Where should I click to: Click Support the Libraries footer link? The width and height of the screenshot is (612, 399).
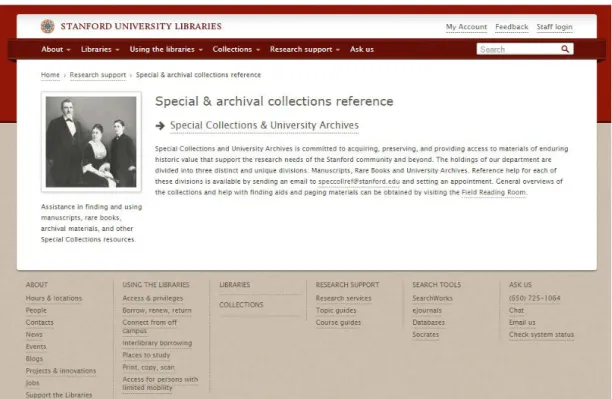[x=59, y=395]
